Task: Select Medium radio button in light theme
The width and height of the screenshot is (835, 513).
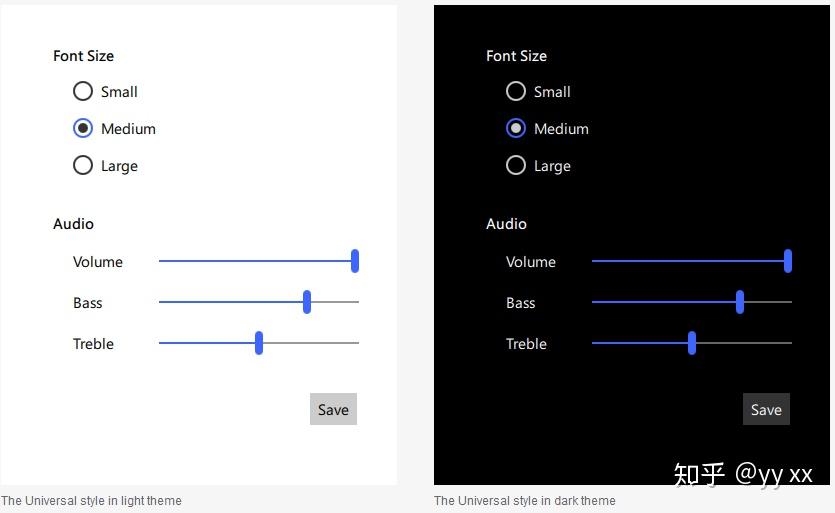Action: coord(83,129)
